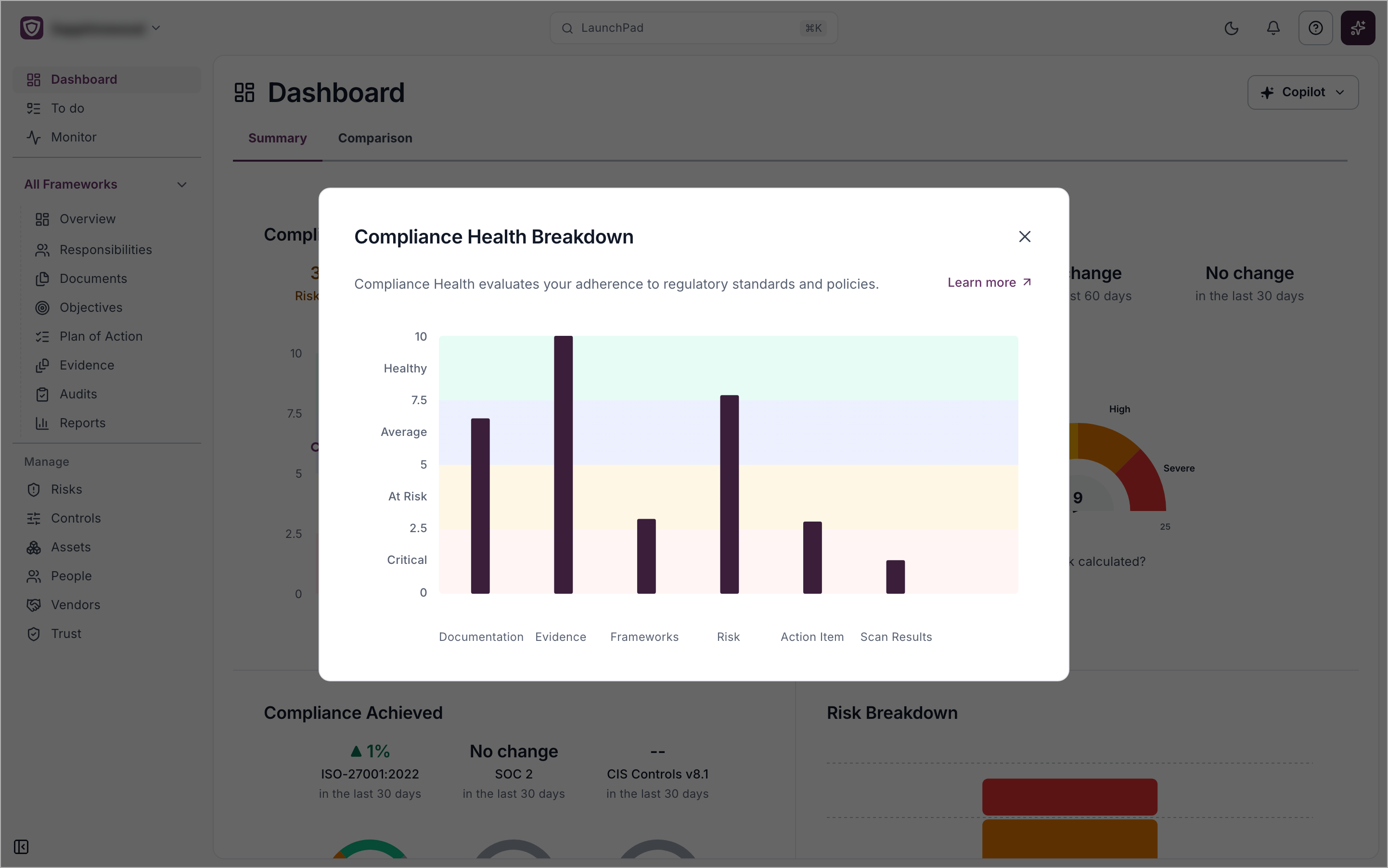Click the Evidence bar in chart

pyautogui.click(x=564, y=464)
